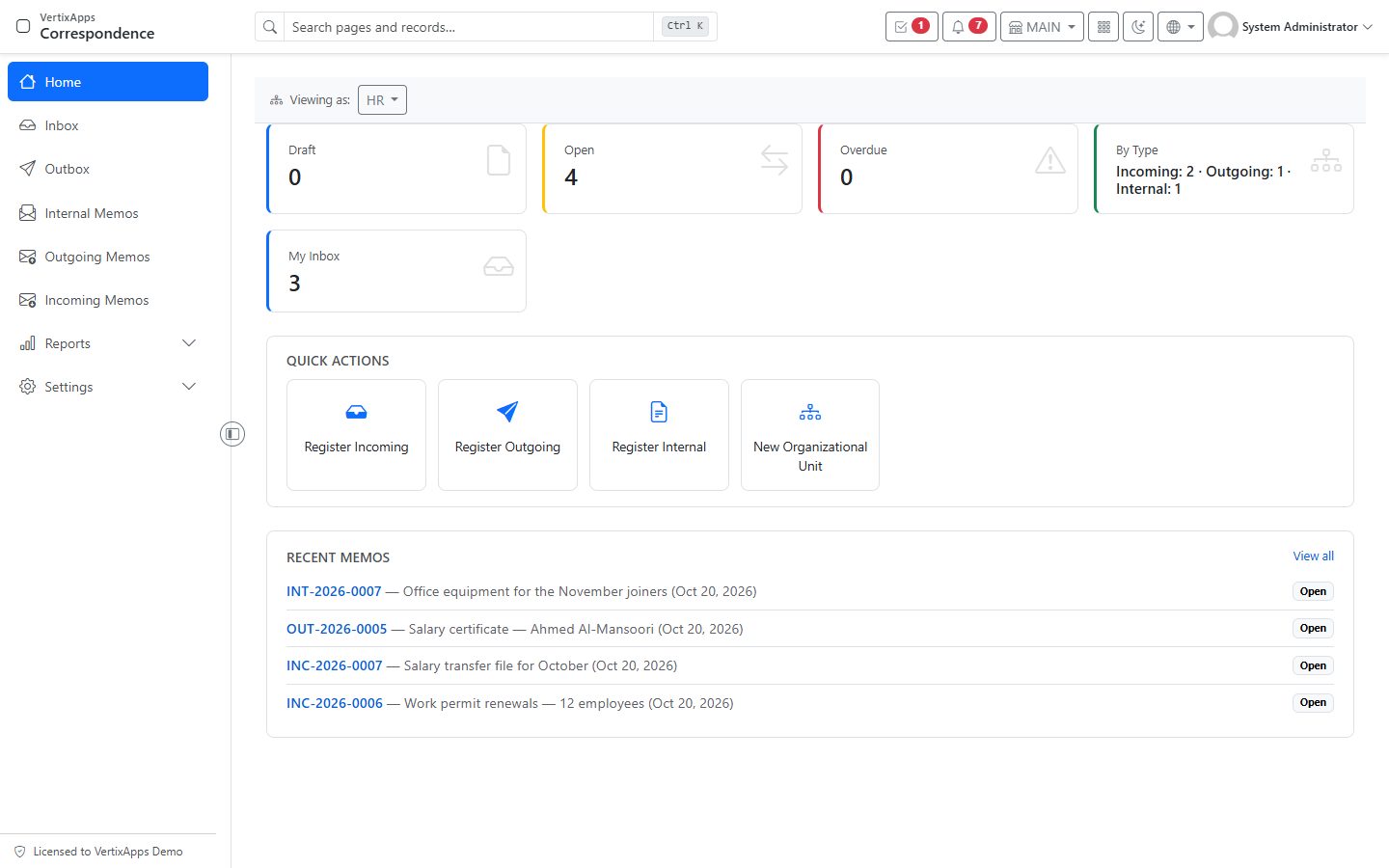The height and width of the screenshot is (868, 1389).
Task: Open the Viewing as HR dropdown
Action: click(x=382, y=100)
